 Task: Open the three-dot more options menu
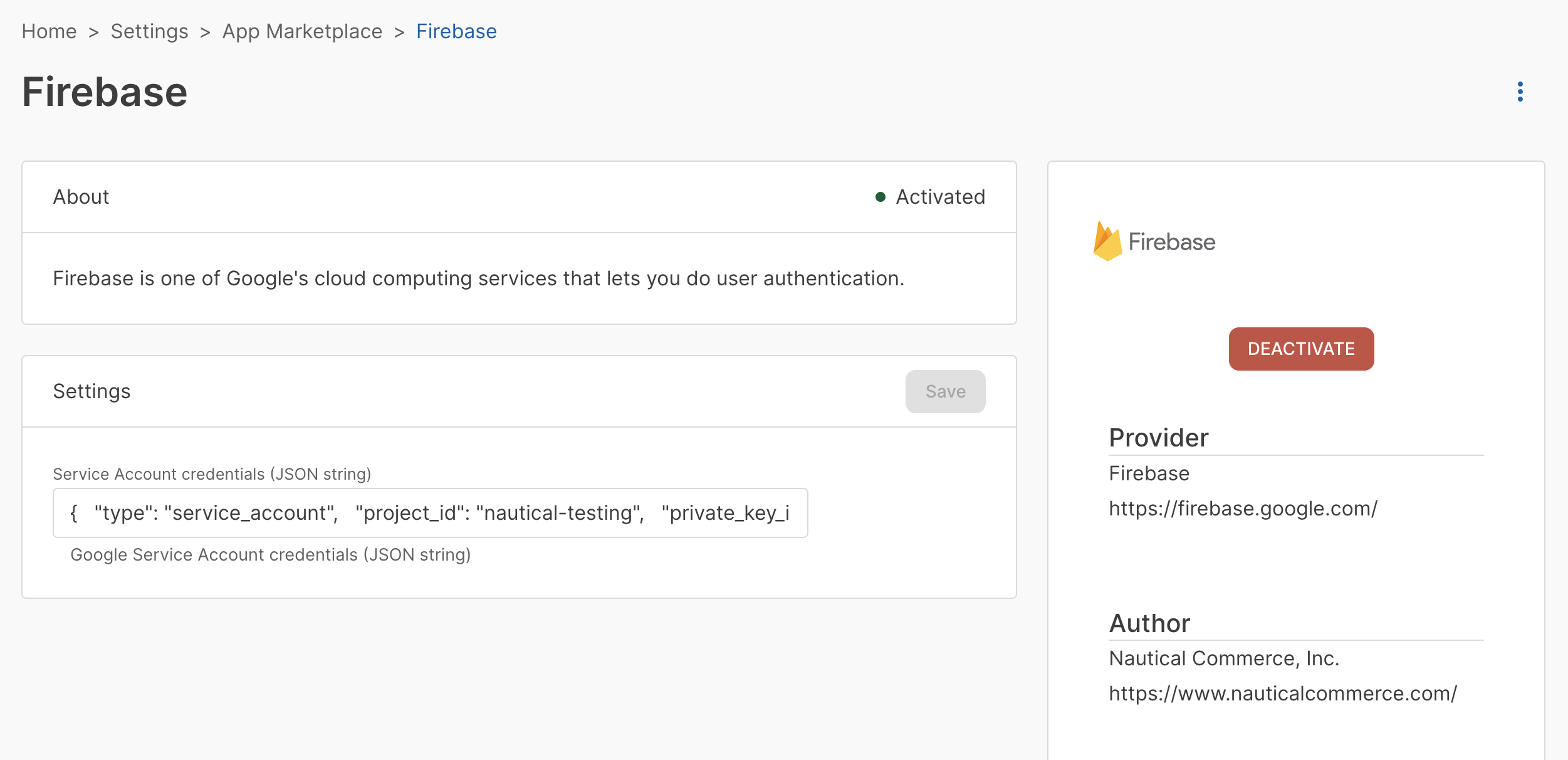[x=1520, y=92]
